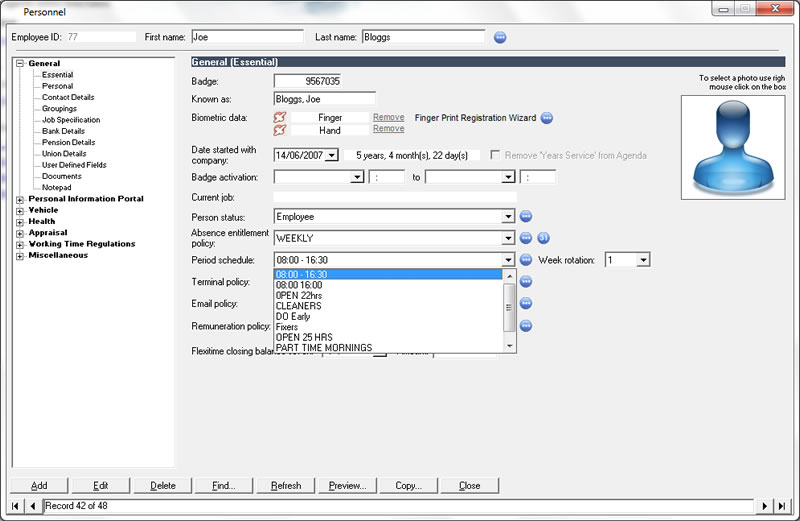Click blue icon beside Period schedule field
The width and height of the screenshot is (800, 521).
[526, 260]
